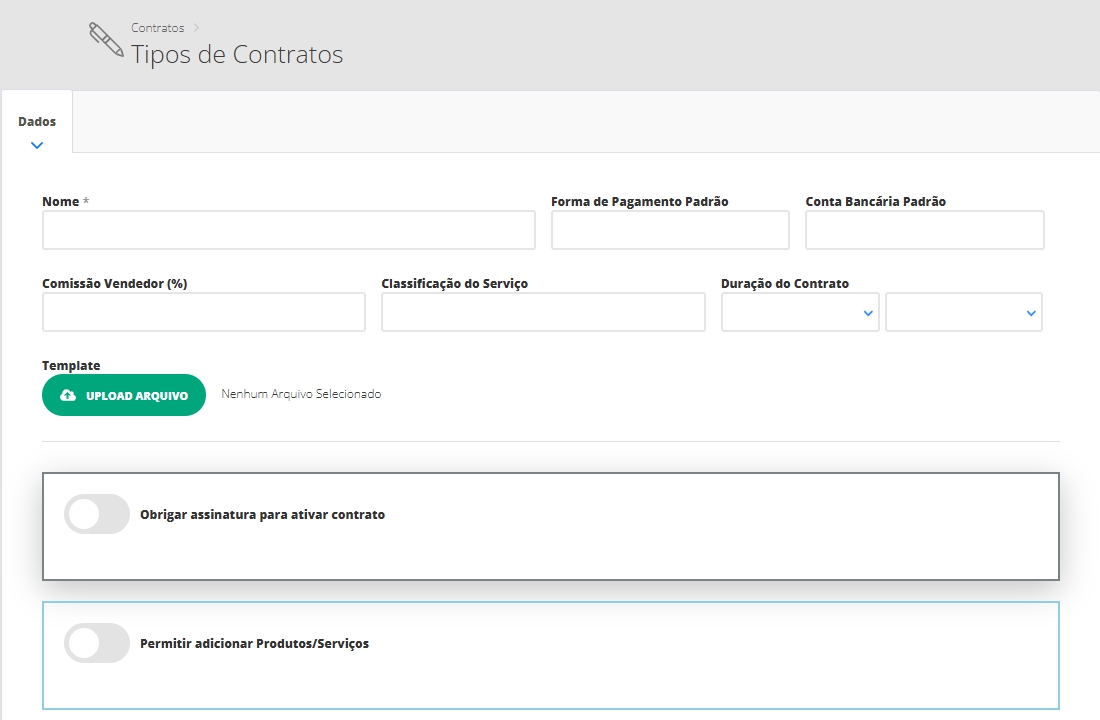
Task: Open the first Duração do Contrato dropdown
Action: click(x=800, y=312)
